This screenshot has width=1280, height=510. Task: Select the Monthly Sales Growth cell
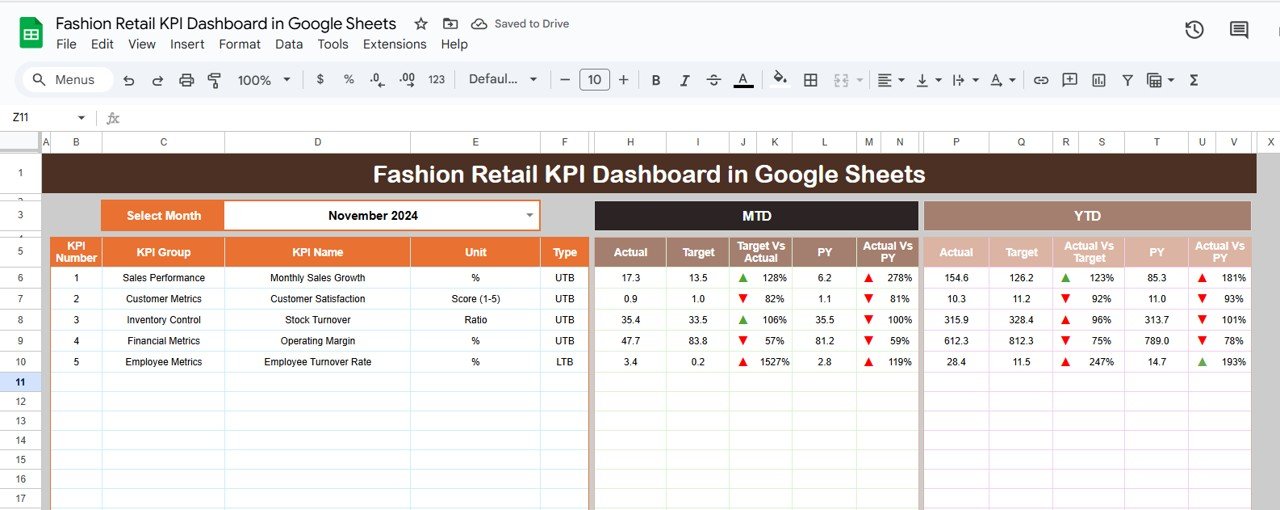click(x=317, y=278)
